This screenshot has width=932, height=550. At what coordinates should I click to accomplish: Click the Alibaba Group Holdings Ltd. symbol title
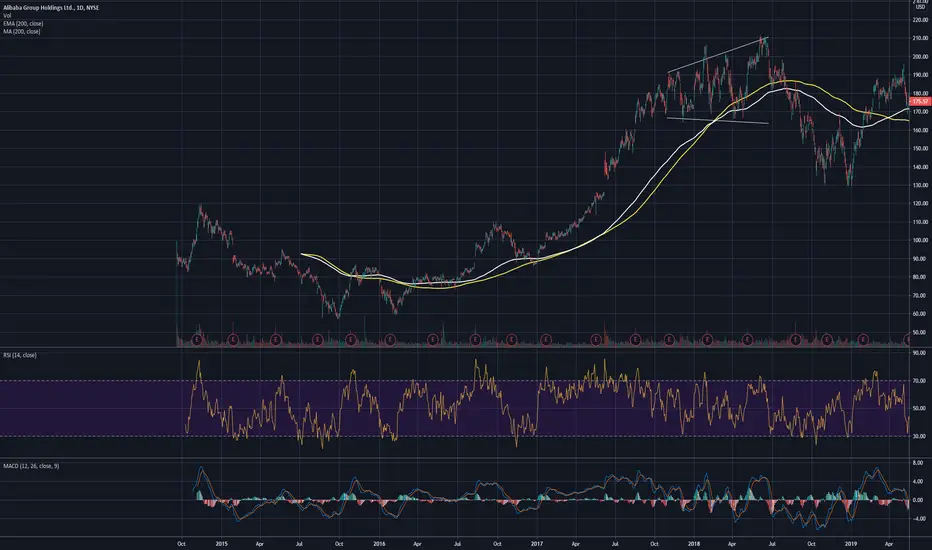(x=51, y=8)
